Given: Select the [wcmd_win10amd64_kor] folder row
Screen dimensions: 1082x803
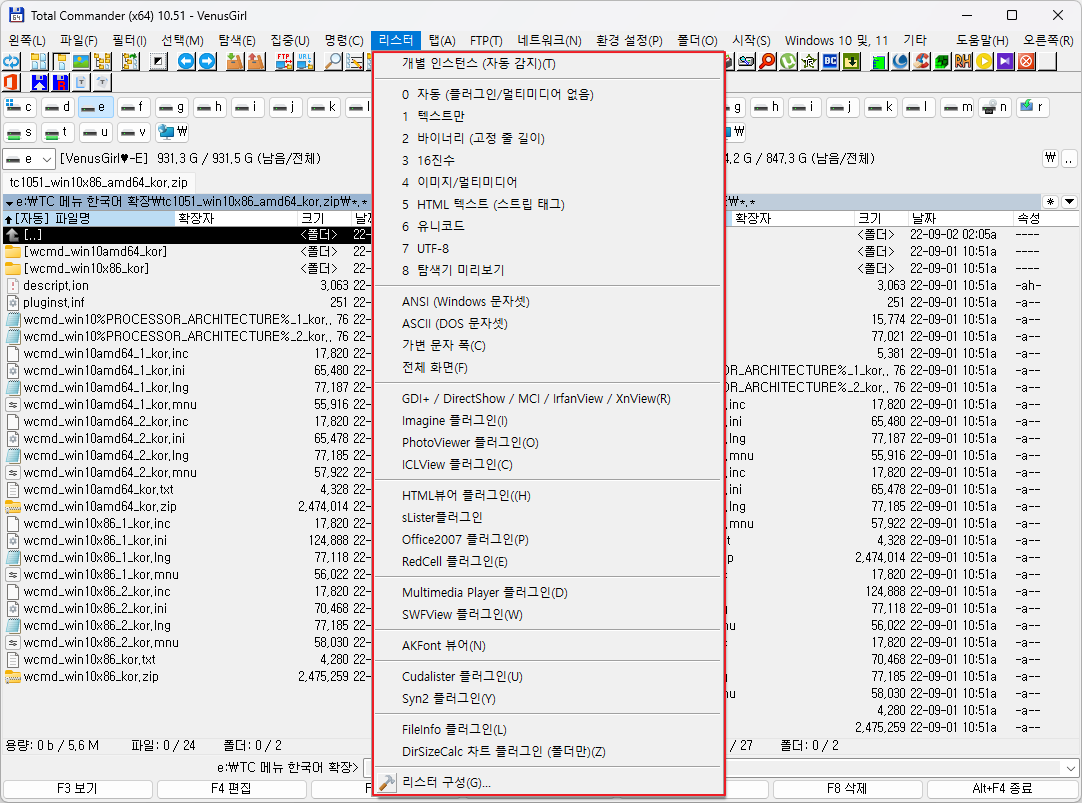Looking at the screenshot, I should point(186,252).
